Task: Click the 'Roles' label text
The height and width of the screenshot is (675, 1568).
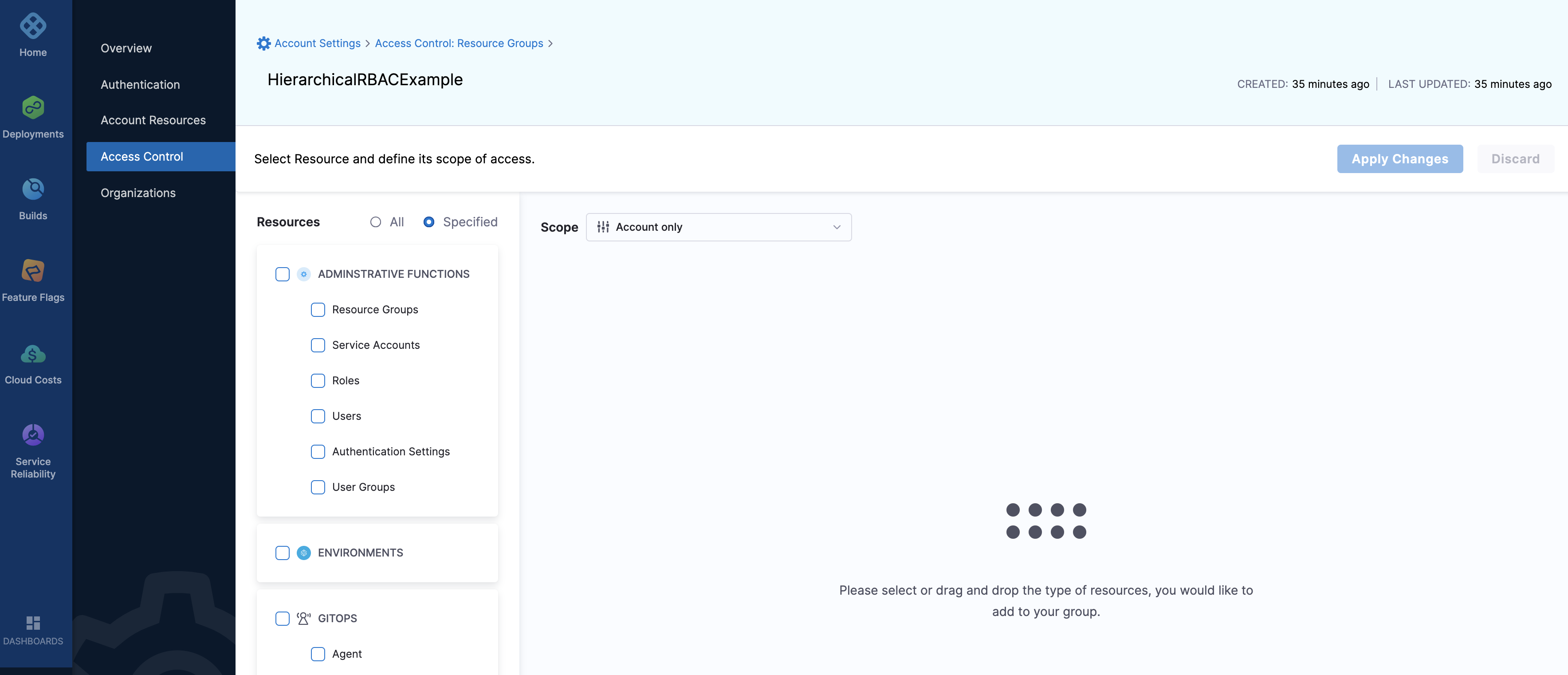Action: coord(346,381)
